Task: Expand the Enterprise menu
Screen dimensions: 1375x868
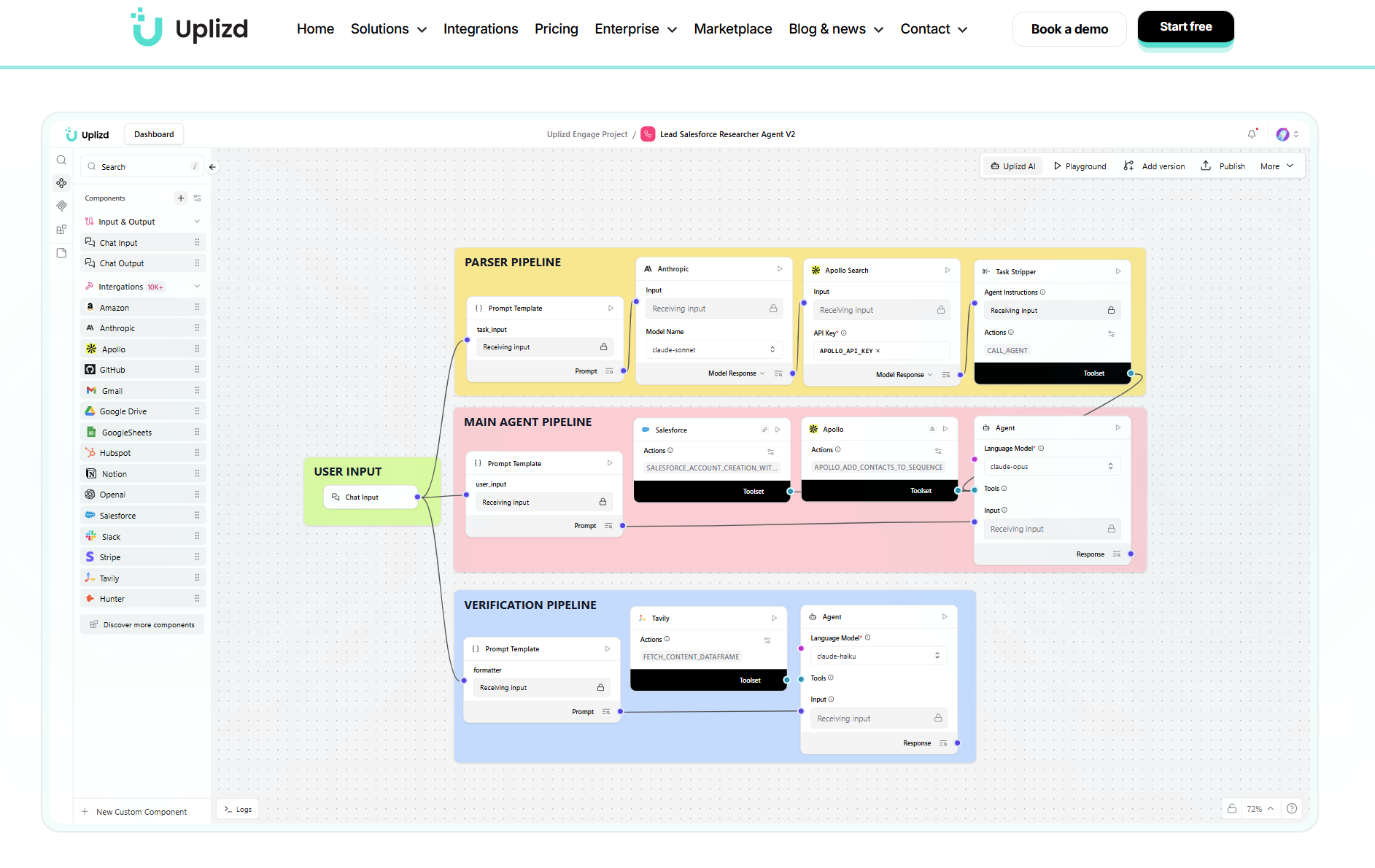Action: (x=636, y=29)
